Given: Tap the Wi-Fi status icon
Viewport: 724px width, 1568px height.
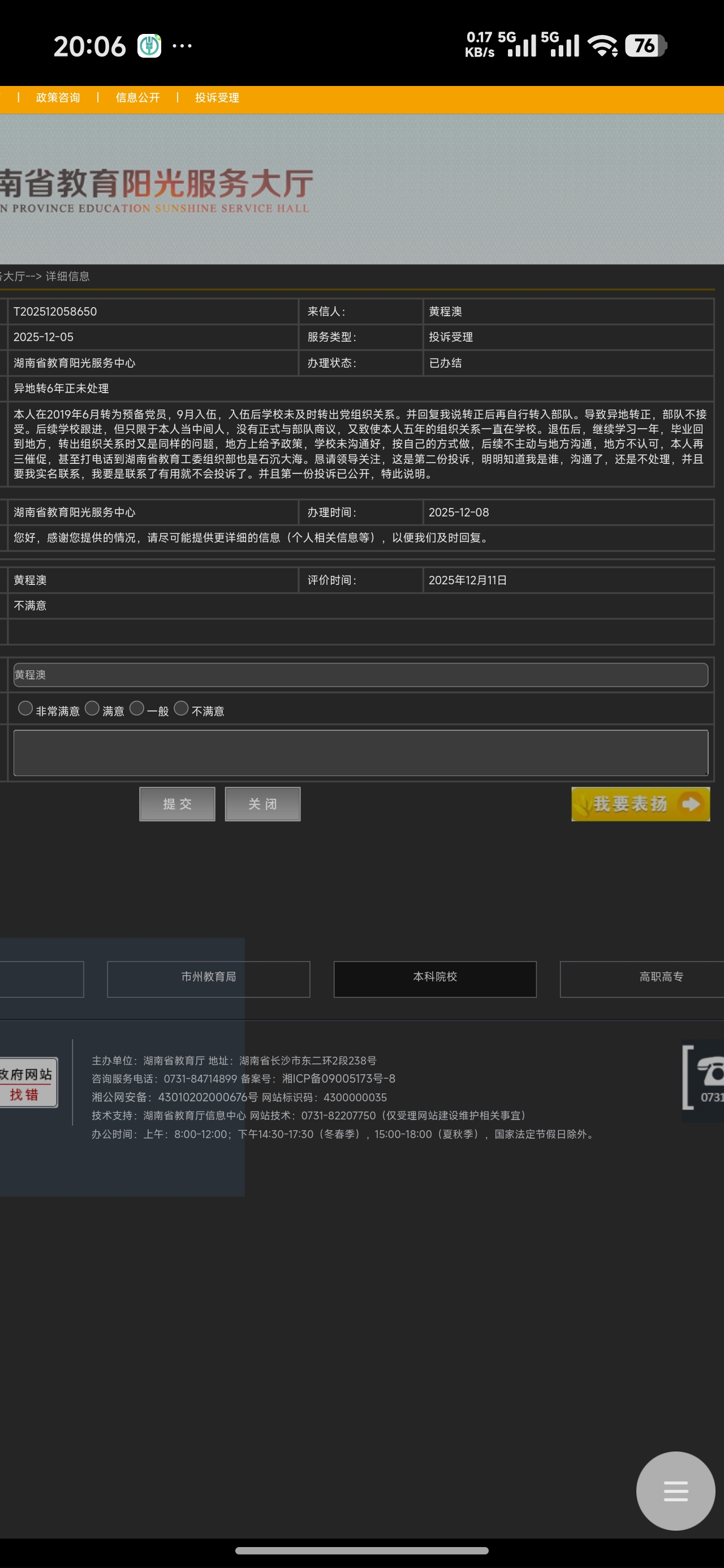Looking at the screenshot, I should (602, 46).
